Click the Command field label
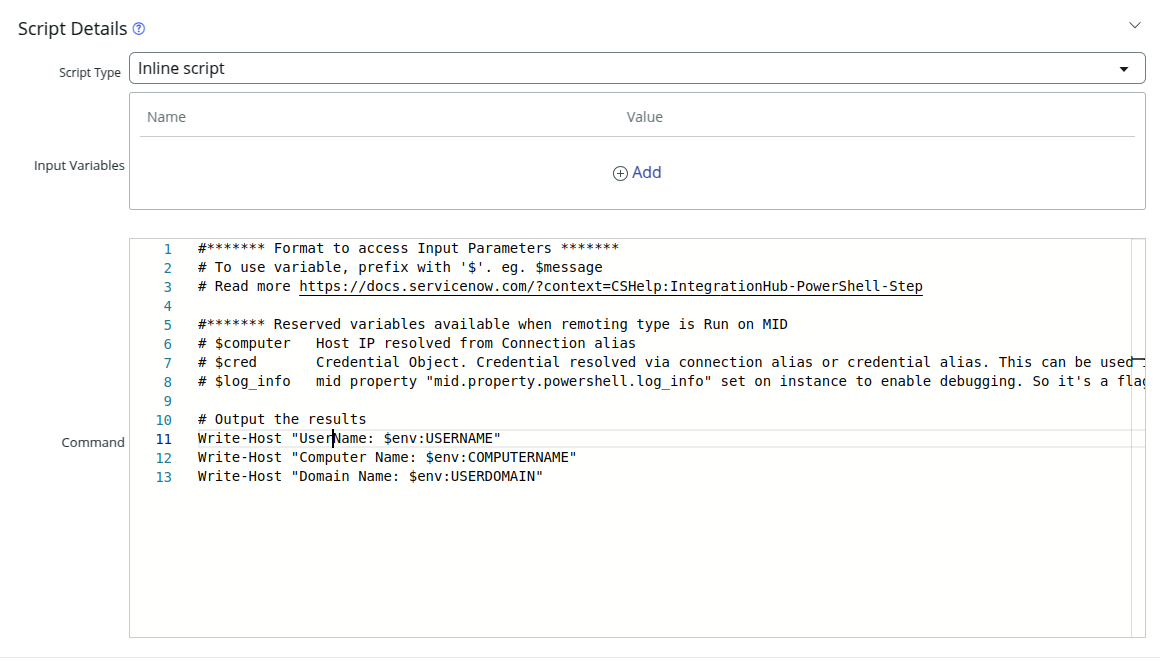Screen dimensions: 1160x661 click(x=93, y=442)
